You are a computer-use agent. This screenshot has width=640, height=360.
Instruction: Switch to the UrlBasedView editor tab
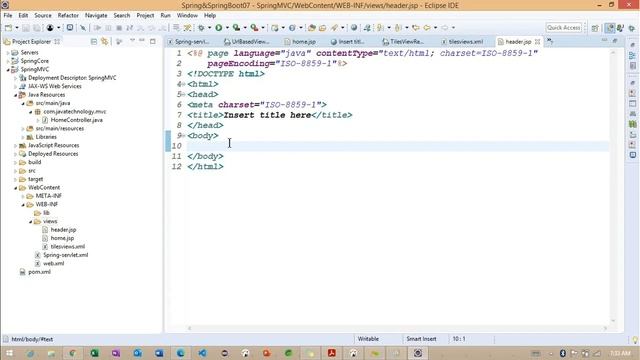247,42
